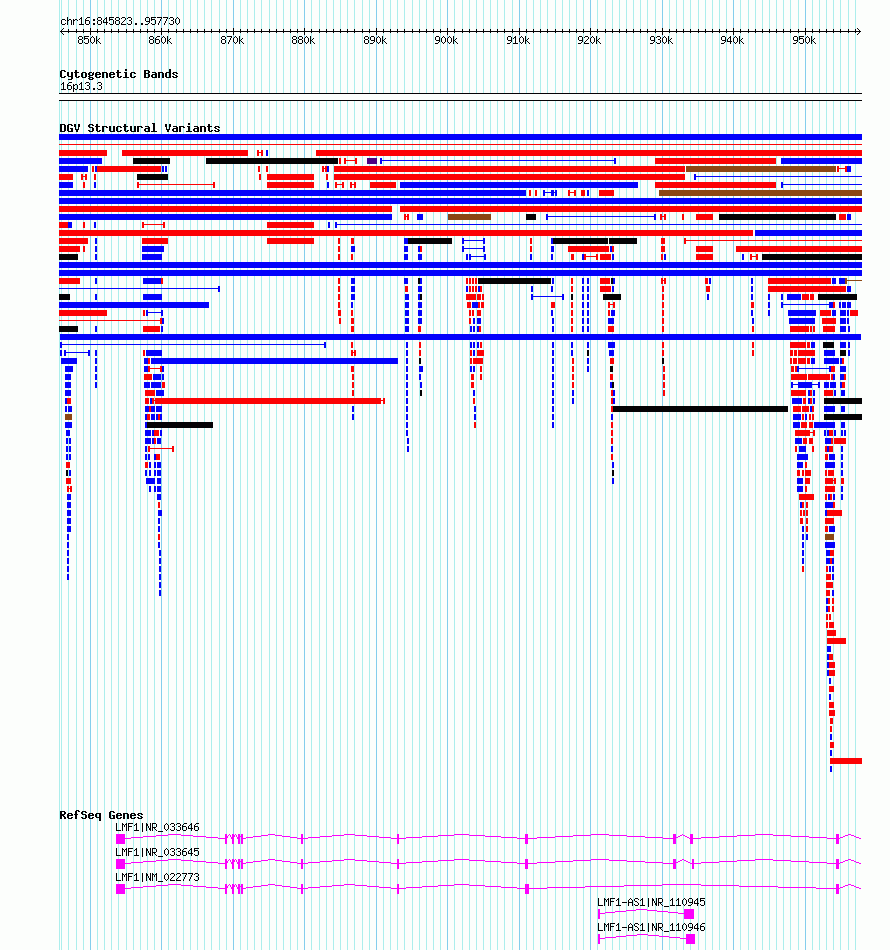Screen dimensions: 890x950
Task: Click the 900k ruler label
Action: pos(447,41)
